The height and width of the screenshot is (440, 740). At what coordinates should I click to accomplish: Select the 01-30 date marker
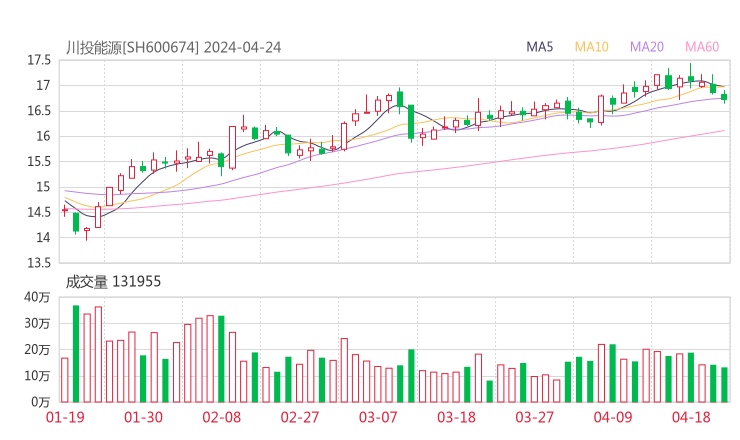click(x=145, y=417)
